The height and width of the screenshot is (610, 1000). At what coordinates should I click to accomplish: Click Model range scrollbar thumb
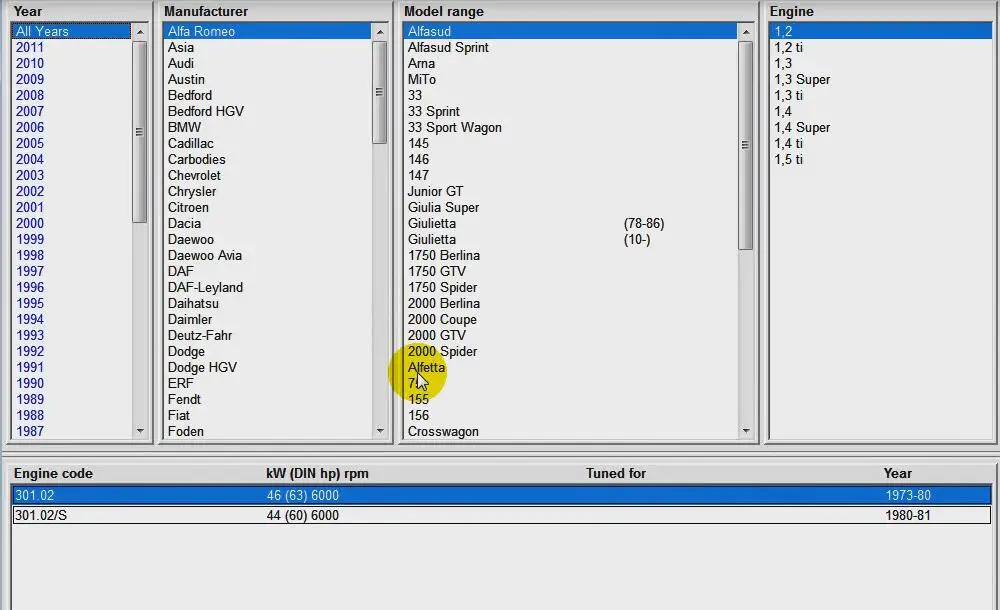[x=746, y=145]
